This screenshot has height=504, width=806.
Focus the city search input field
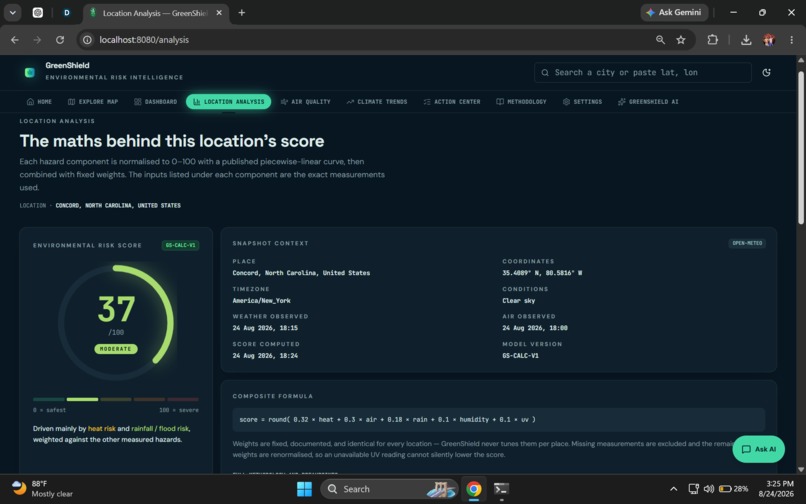coord(643,73)
